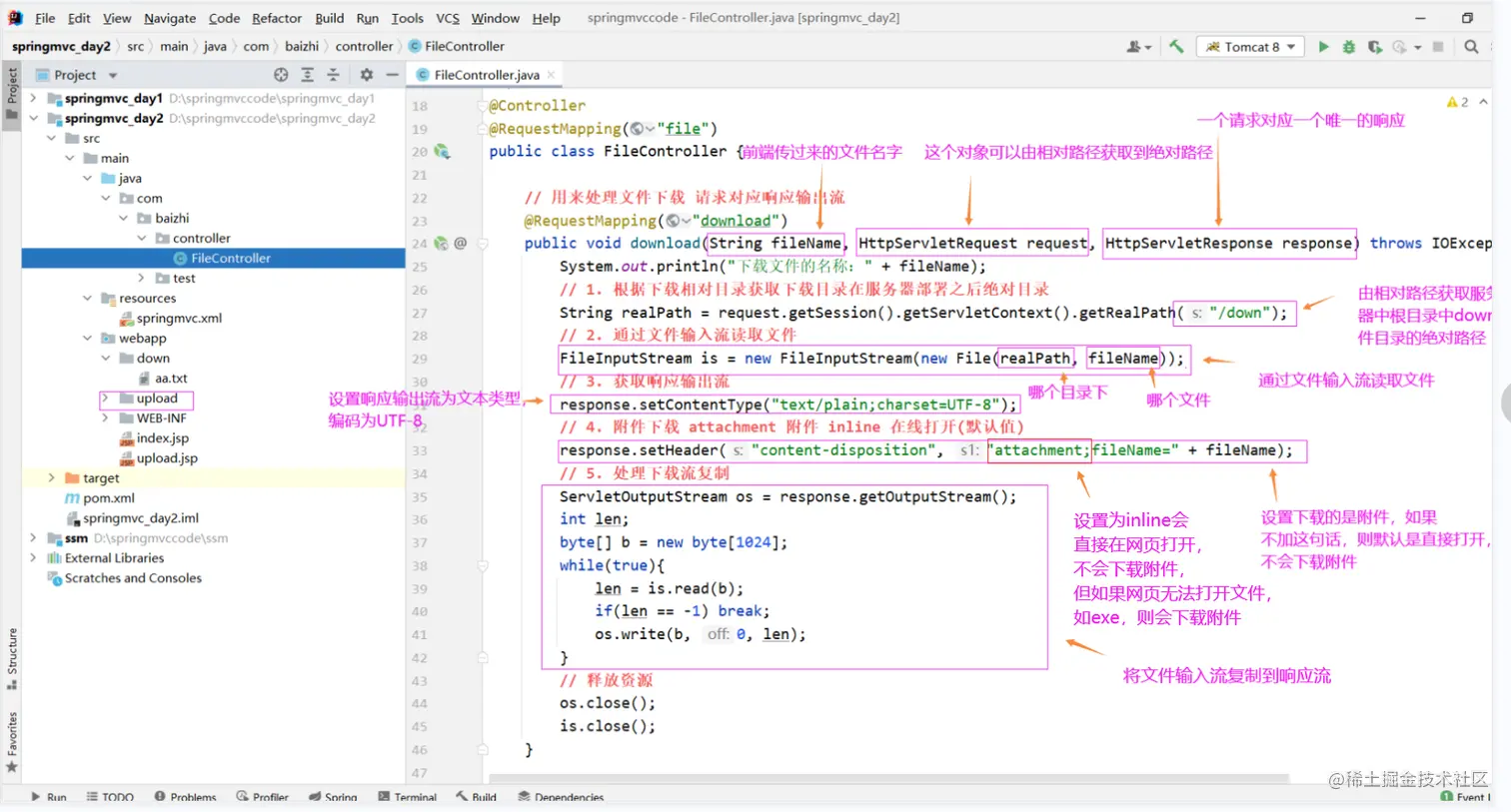Open the Dependencies tool window

click(561, 797)
